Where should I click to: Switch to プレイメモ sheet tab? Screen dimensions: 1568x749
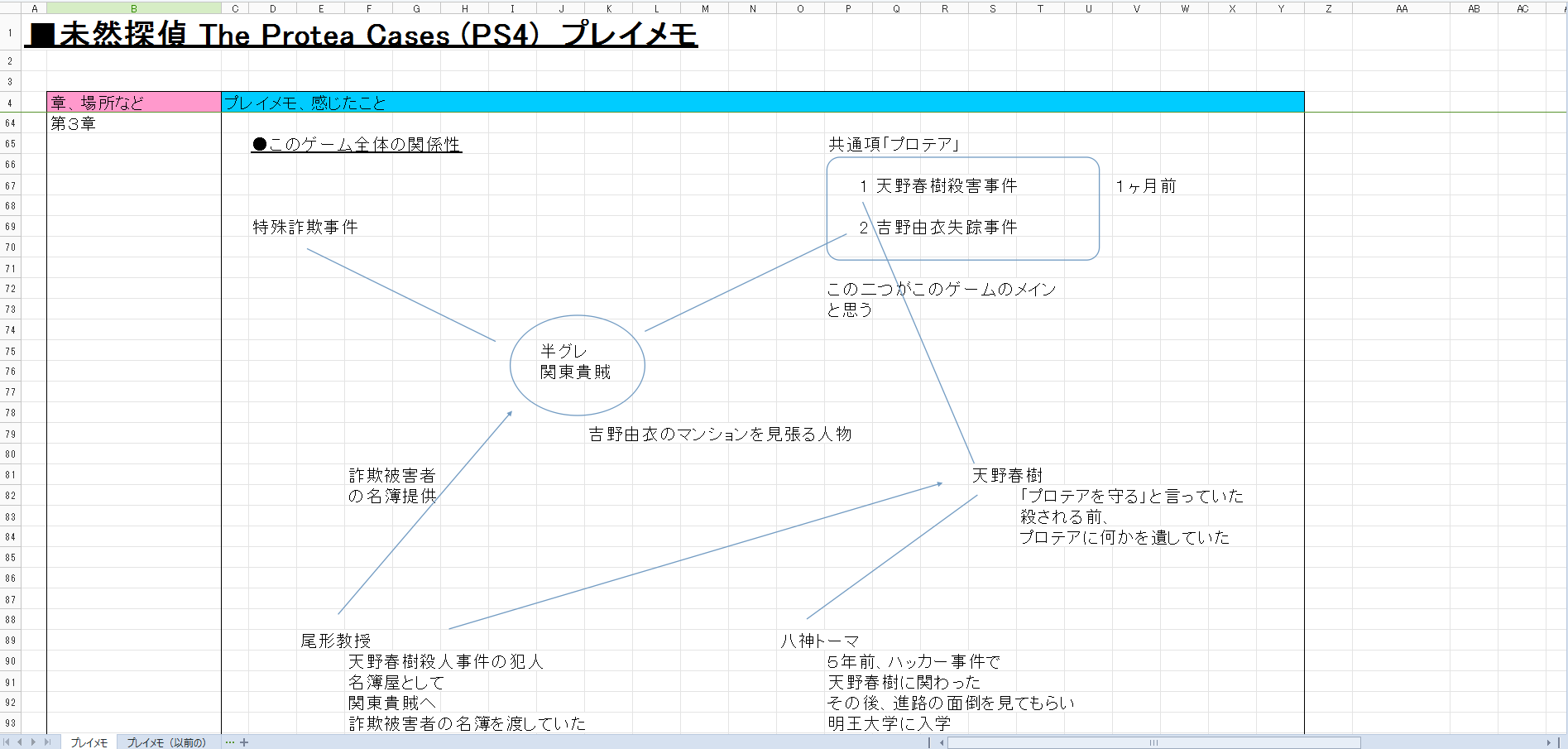point(89,742)
